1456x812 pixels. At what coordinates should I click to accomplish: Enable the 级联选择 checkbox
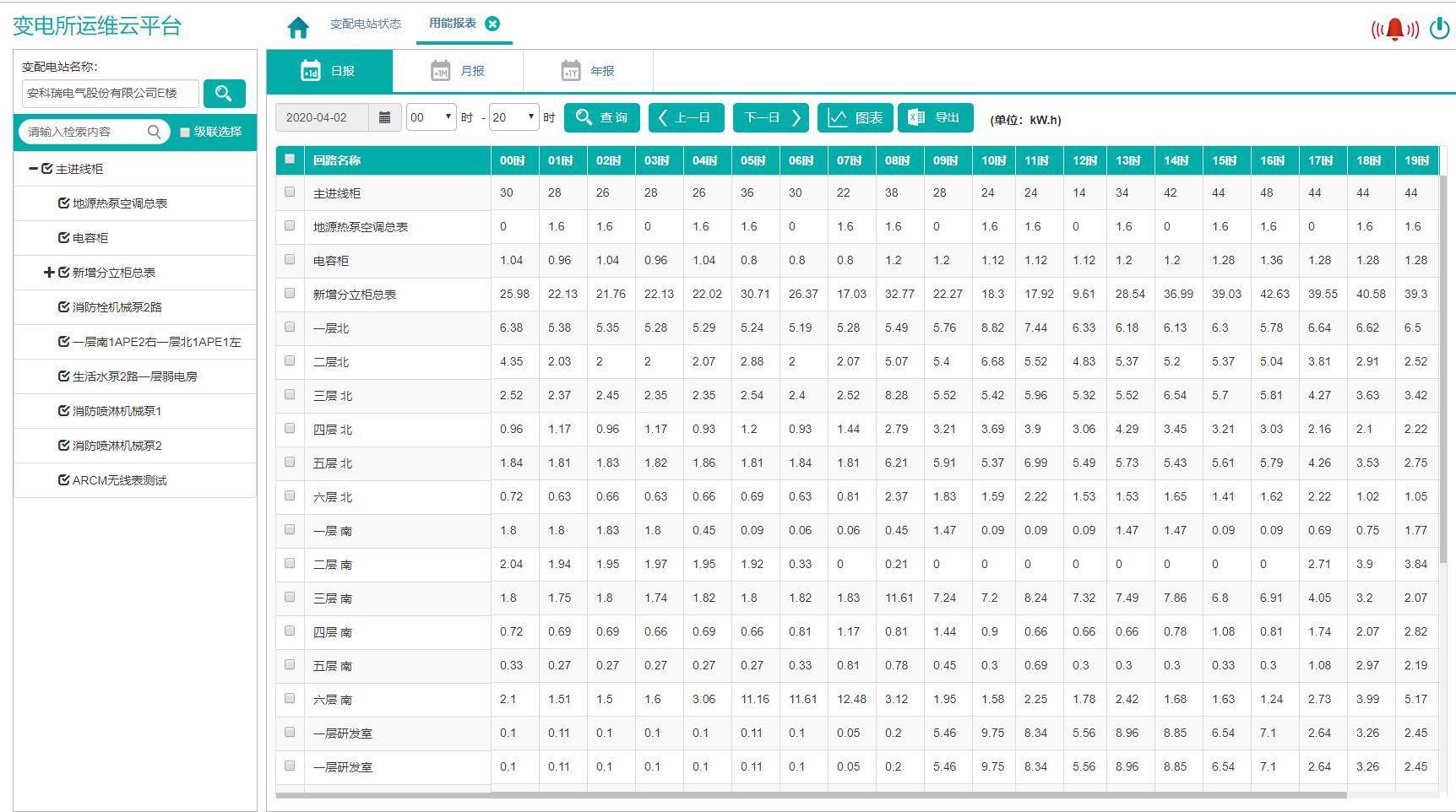click(x=185, y=133)
